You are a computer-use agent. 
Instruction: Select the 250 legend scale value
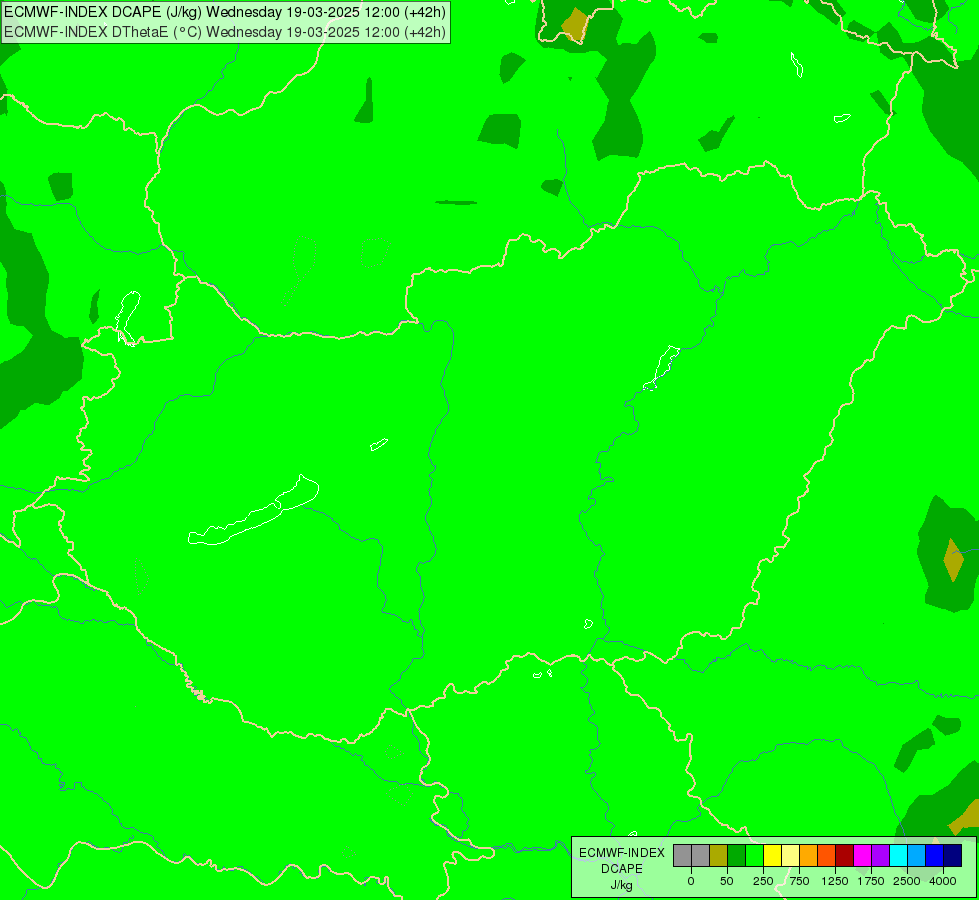(x=763, y=881)
